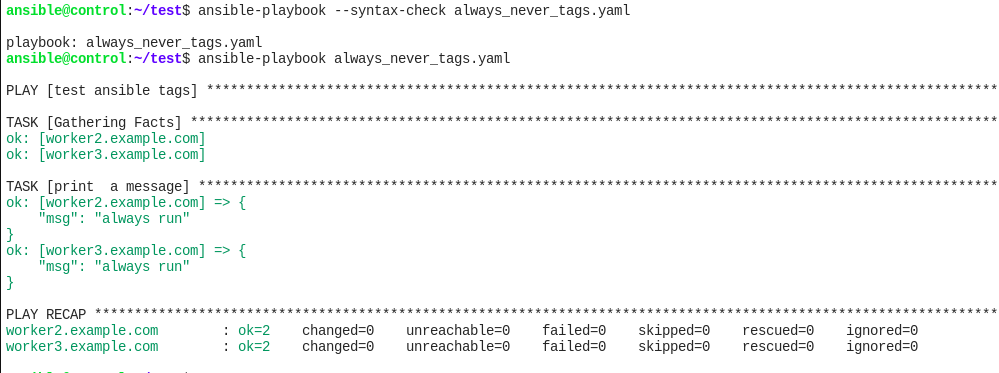
Task: Click skipped=0 in the worker2 recap row
Action: 674,330
